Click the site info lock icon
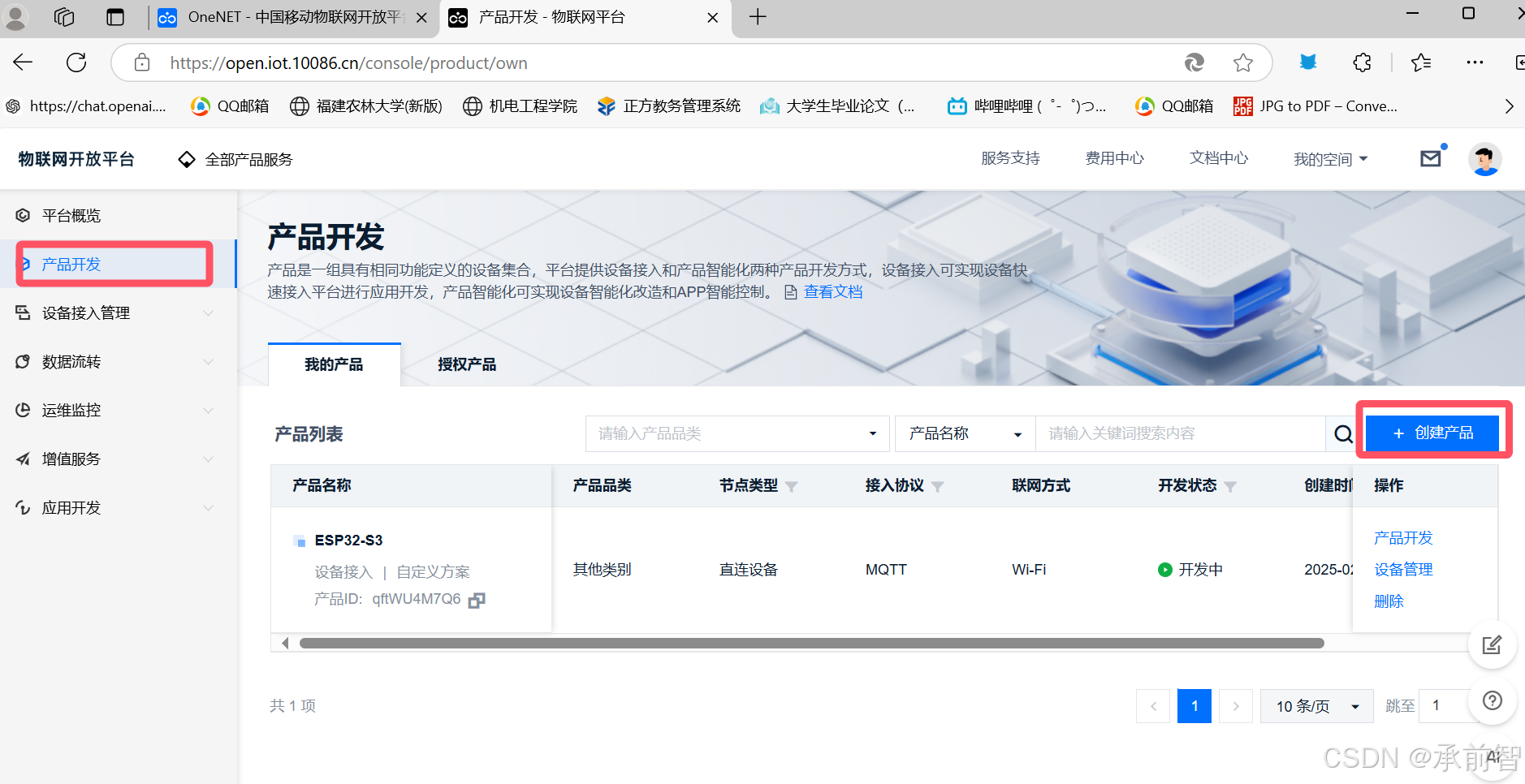The image size is (1525, 784). click(x=142, y=62)
